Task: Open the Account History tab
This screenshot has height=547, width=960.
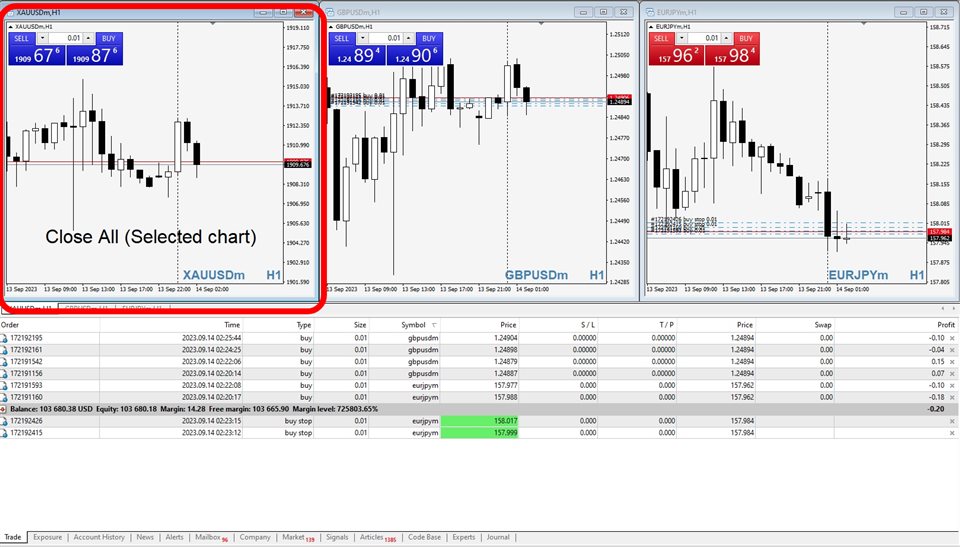Action: click(x=99, y=537)
